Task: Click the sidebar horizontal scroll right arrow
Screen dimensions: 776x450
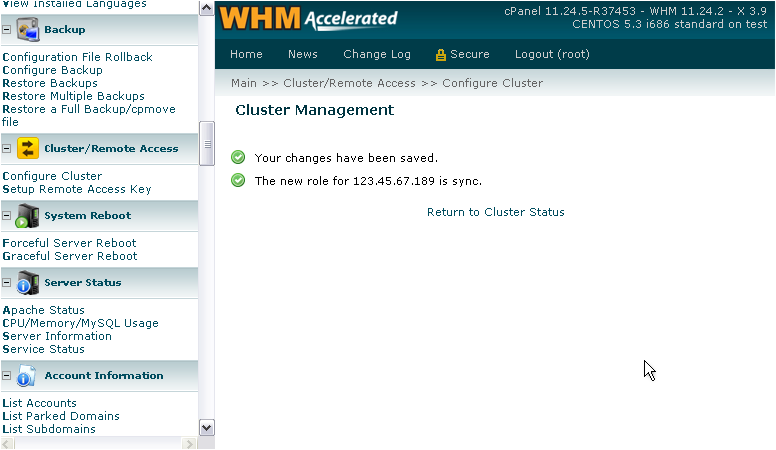Action: pyautogui.click(x=190, y=443)
